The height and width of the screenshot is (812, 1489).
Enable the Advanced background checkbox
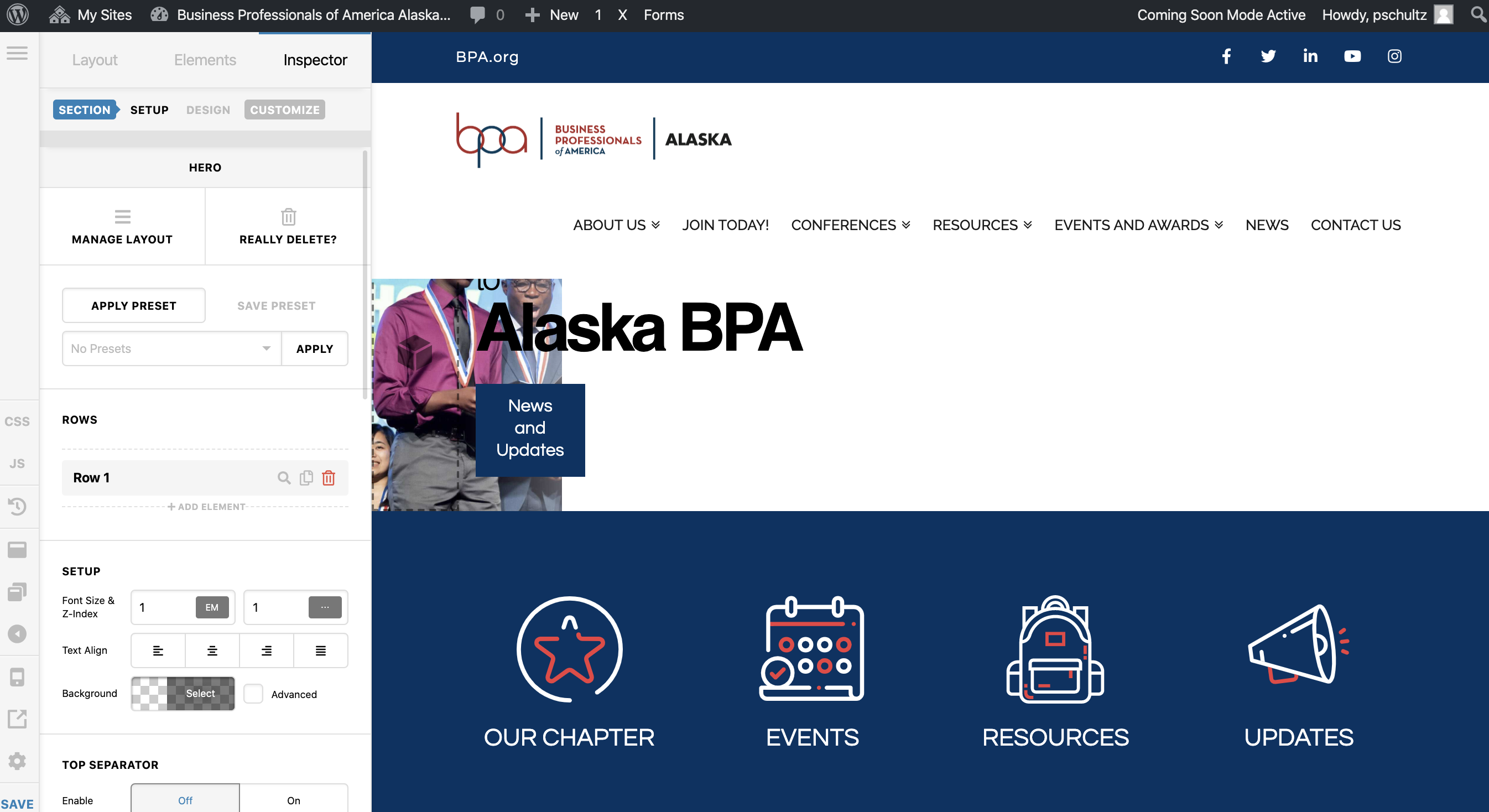coord(253,694)
